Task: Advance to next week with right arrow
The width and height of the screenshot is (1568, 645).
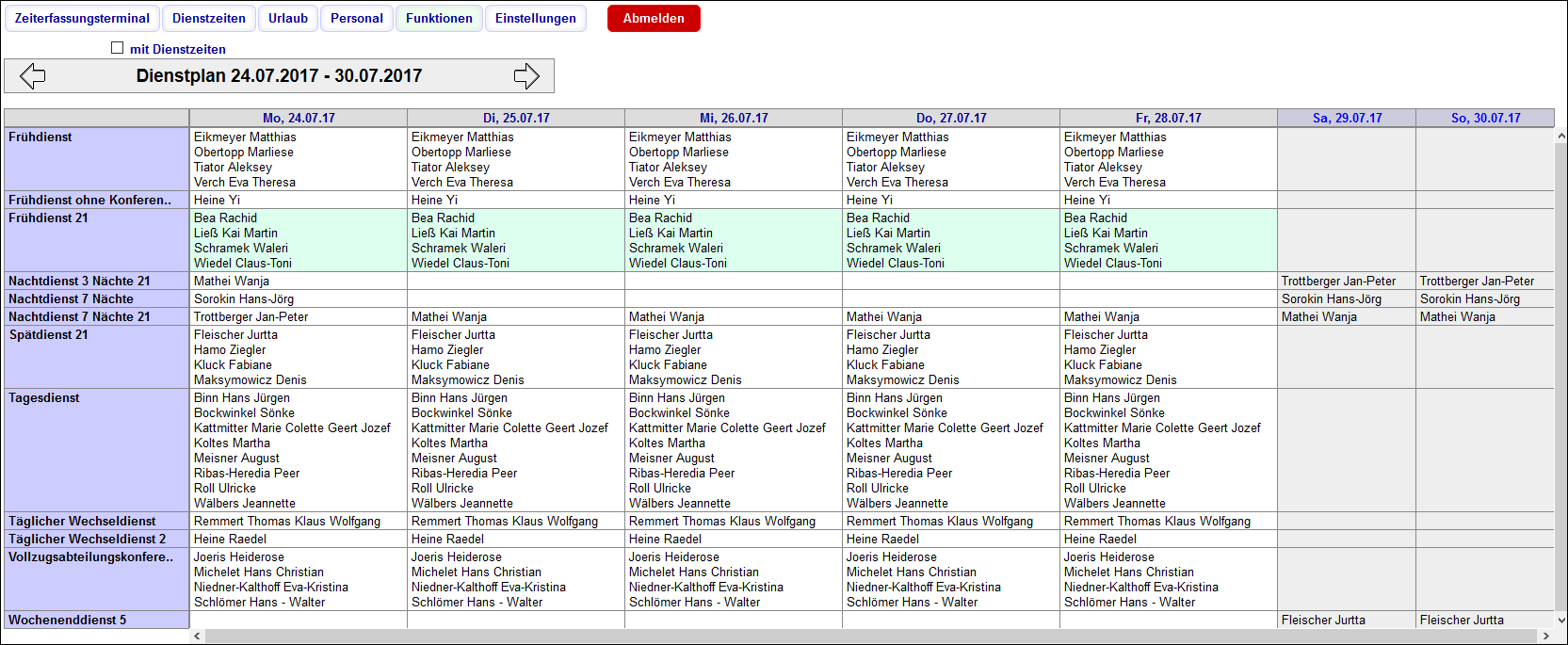Action: (x=526, y=76)
